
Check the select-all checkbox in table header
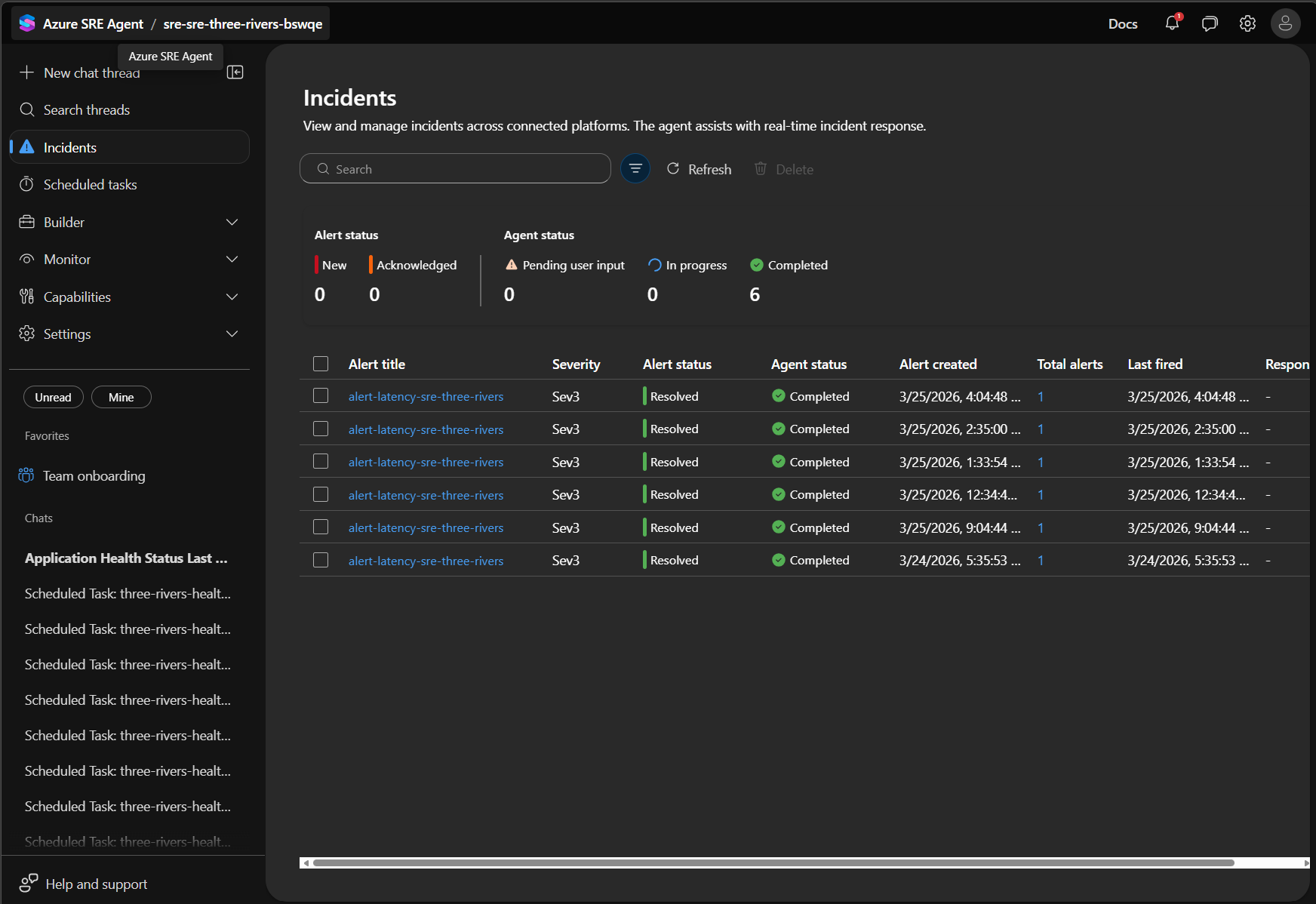click(x=320, y=363)
